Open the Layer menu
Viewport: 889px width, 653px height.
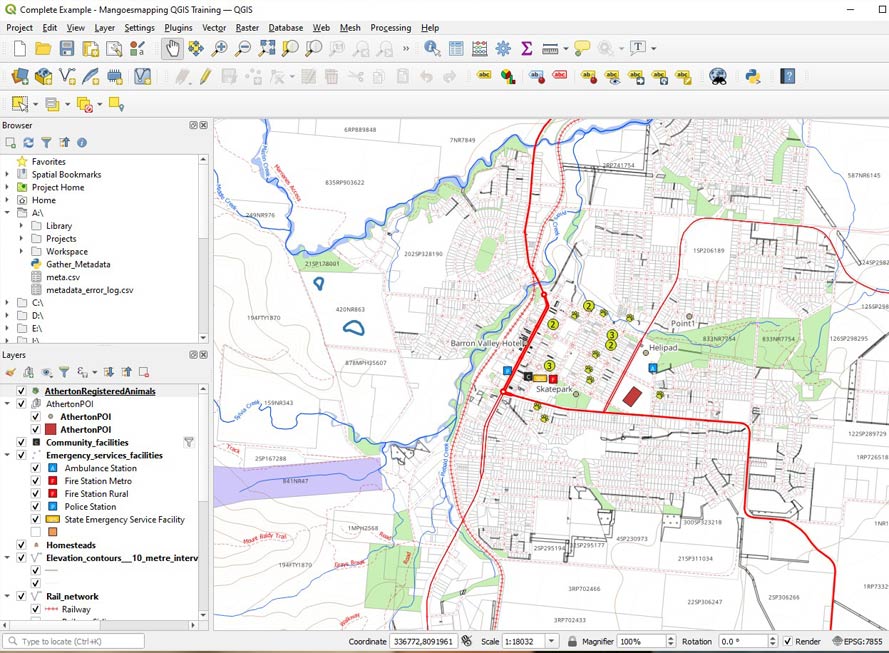click(x=104, y=28)
